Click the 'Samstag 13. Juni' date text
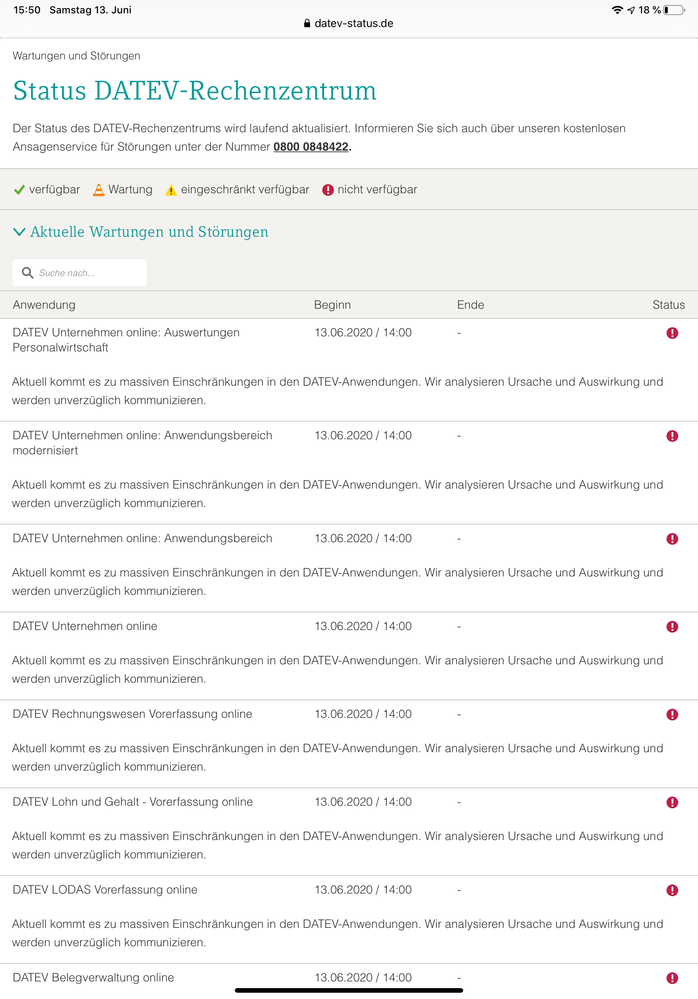 point(90,10)
